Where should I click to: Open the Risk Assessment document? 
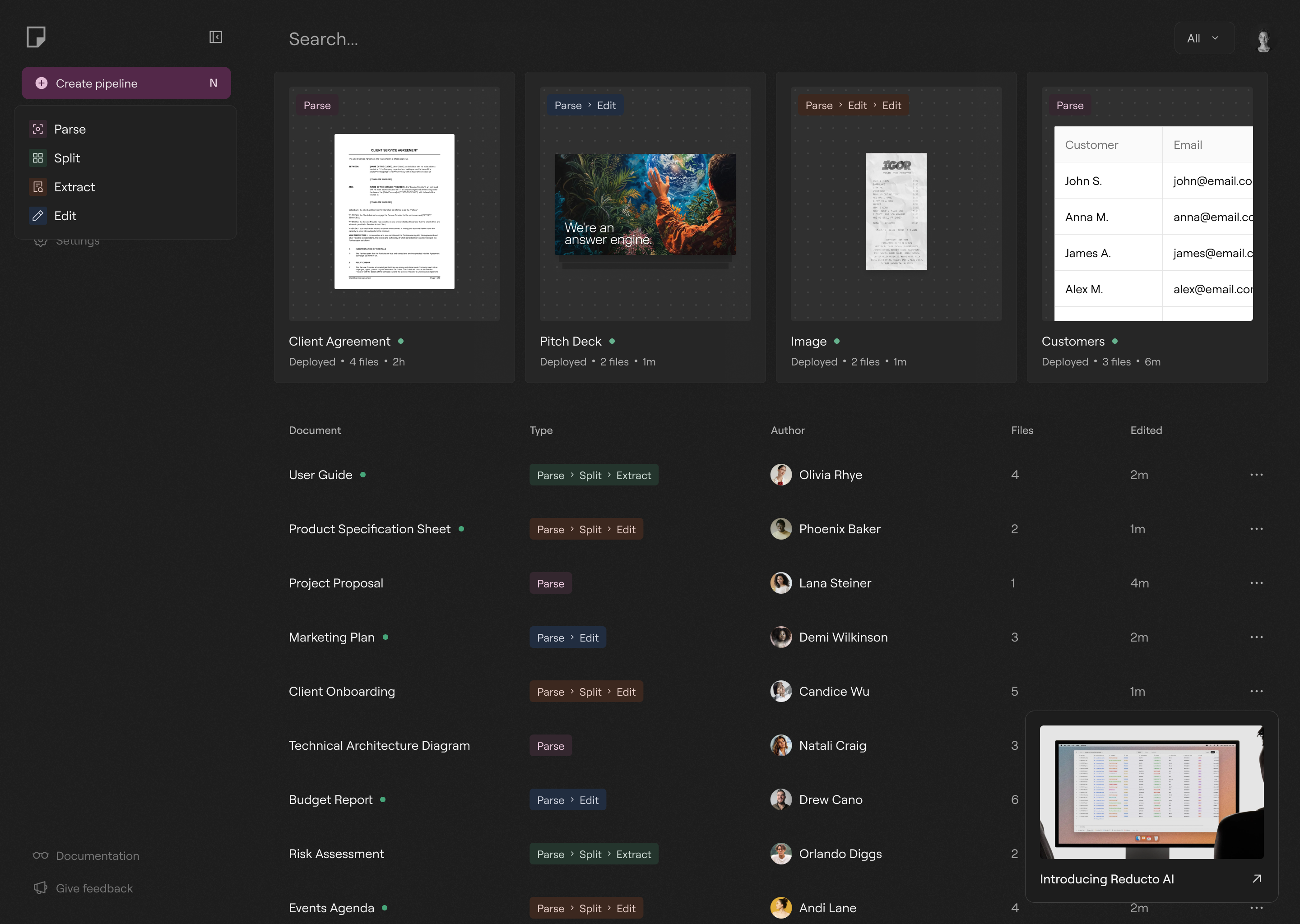tap(336, 854)
